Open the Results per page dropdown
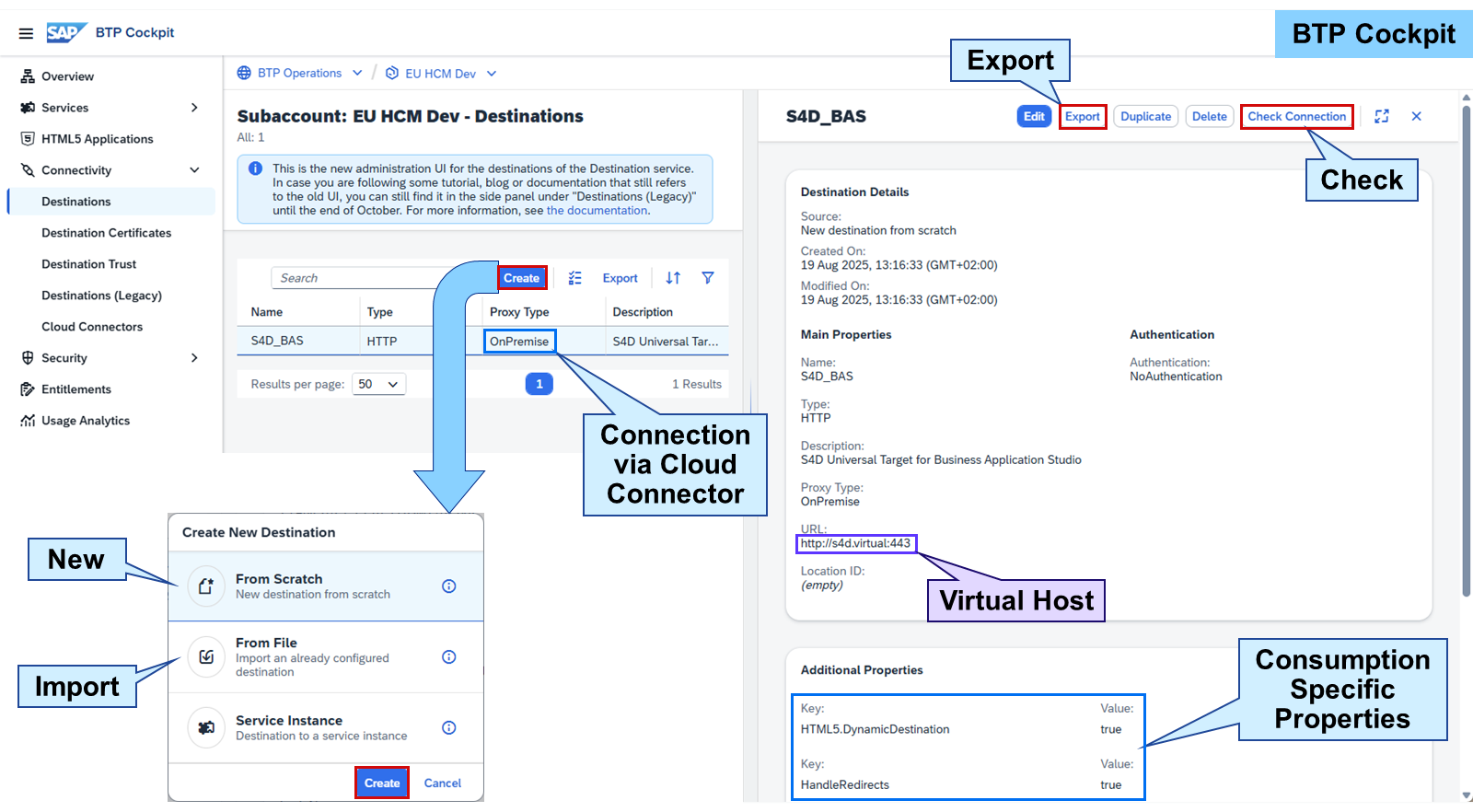This screenshot has height=812, width=1473. pyautogui.click(x=378, y=384)
